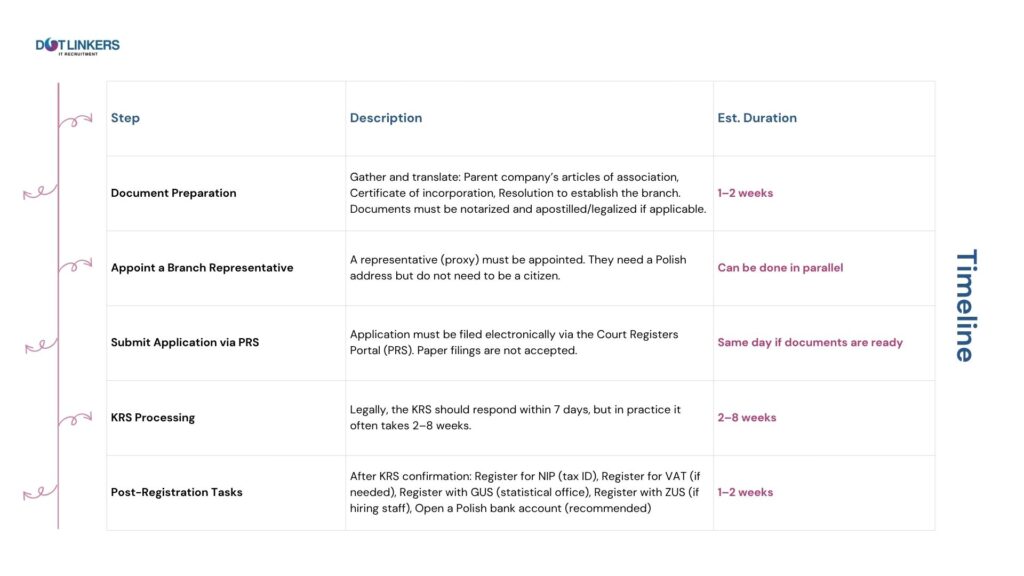Click "Same day if documents are ready" duration text
Screen dimensions: 1024x576
pos(810,342)
